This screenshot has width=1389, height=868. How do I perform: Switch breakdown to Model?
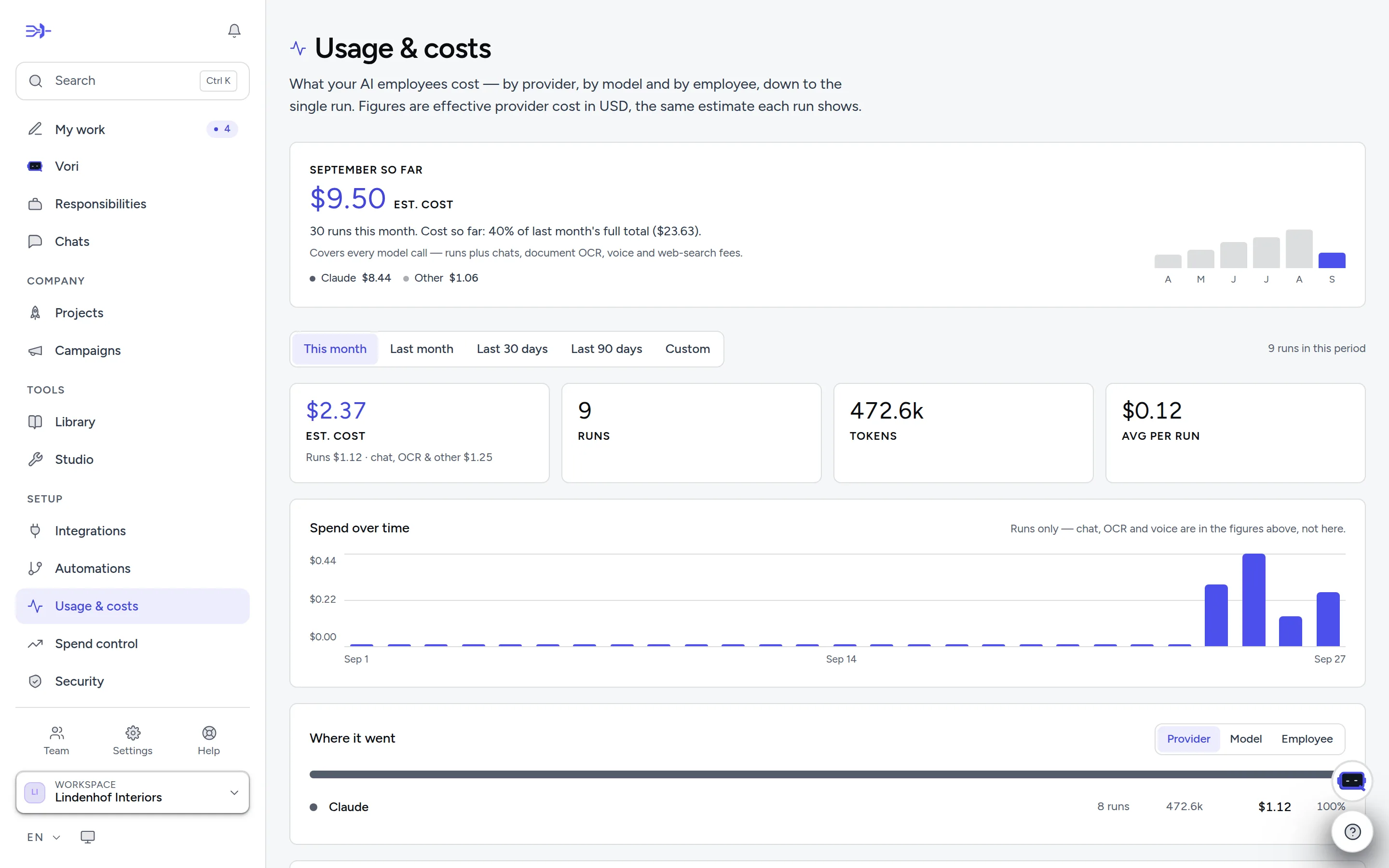[x=1245, y=739]
